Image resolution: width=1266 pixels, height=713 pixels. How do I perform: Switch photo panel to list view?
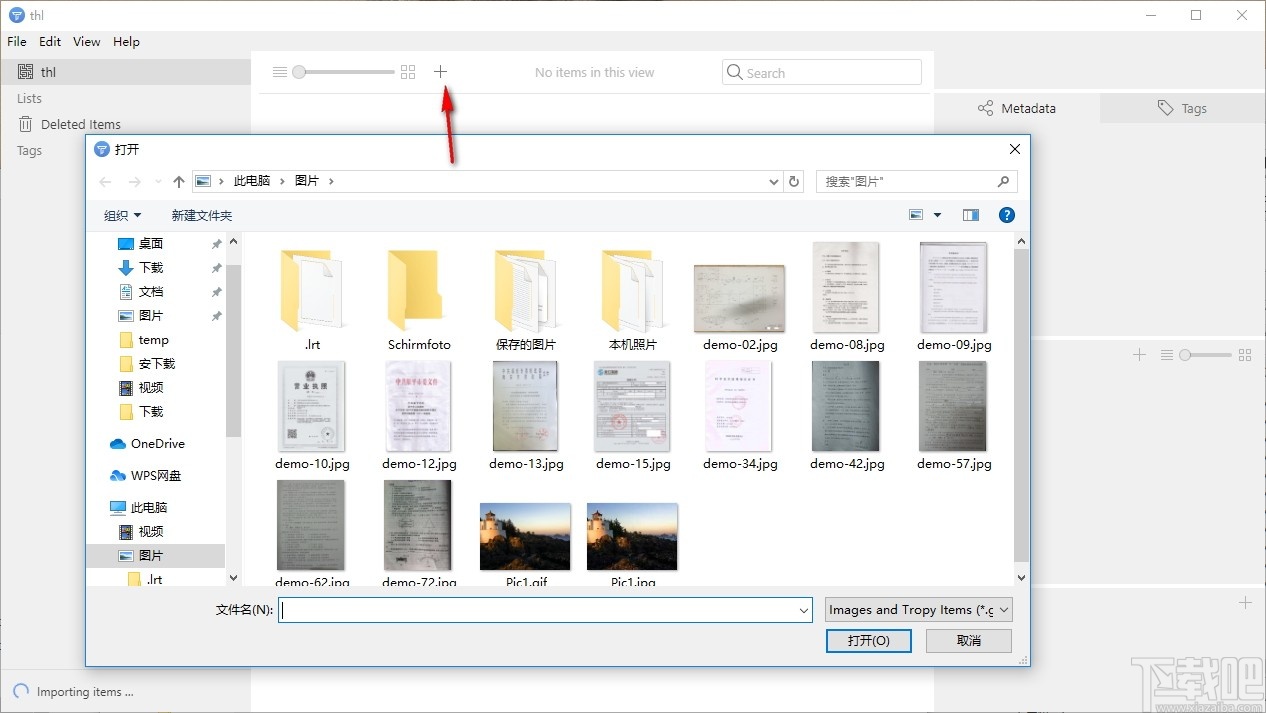coord(1166,355)
